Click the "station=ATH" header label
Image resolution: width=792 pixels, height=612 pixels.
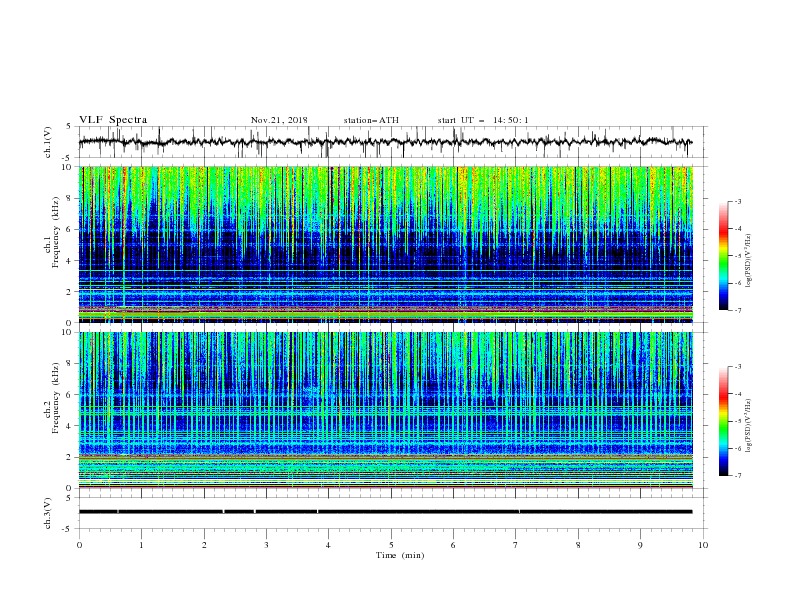[x=371, y=120]
